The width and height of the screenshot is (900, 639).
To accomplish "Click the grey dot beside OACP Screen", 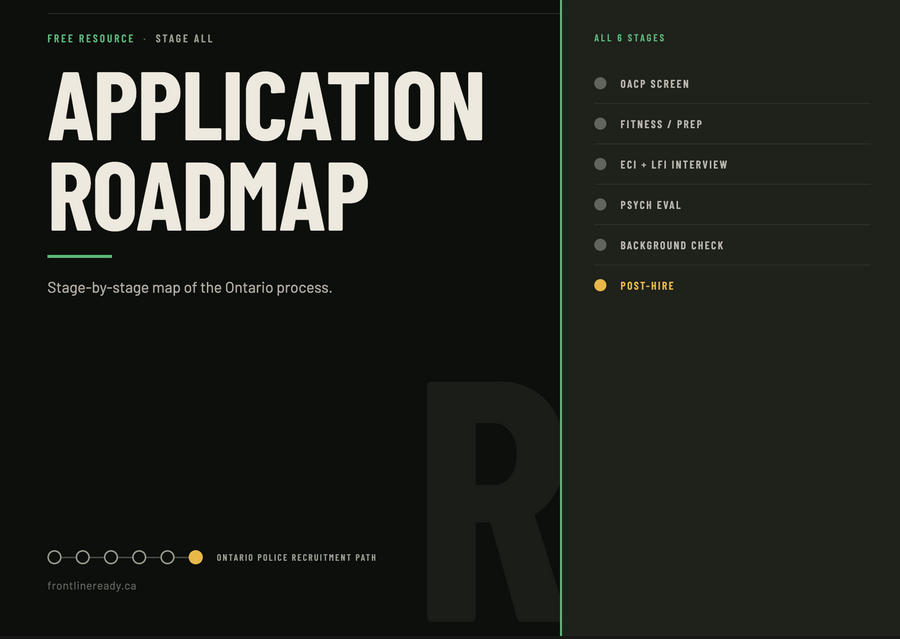I will pyautogui.click(x=600, y=83).
